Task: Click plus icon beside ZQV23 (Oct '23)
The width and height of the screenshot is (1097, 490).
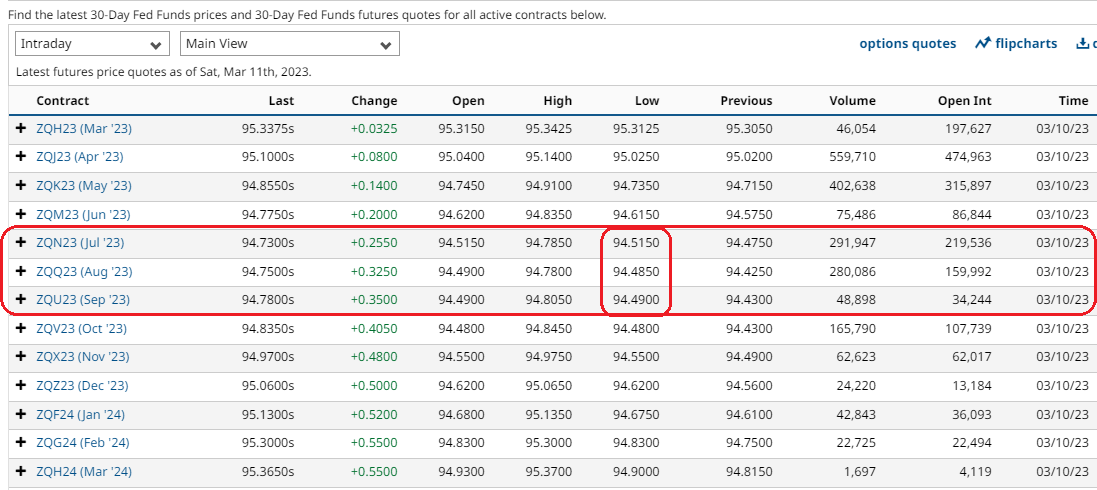Action: tap(21, 329)
